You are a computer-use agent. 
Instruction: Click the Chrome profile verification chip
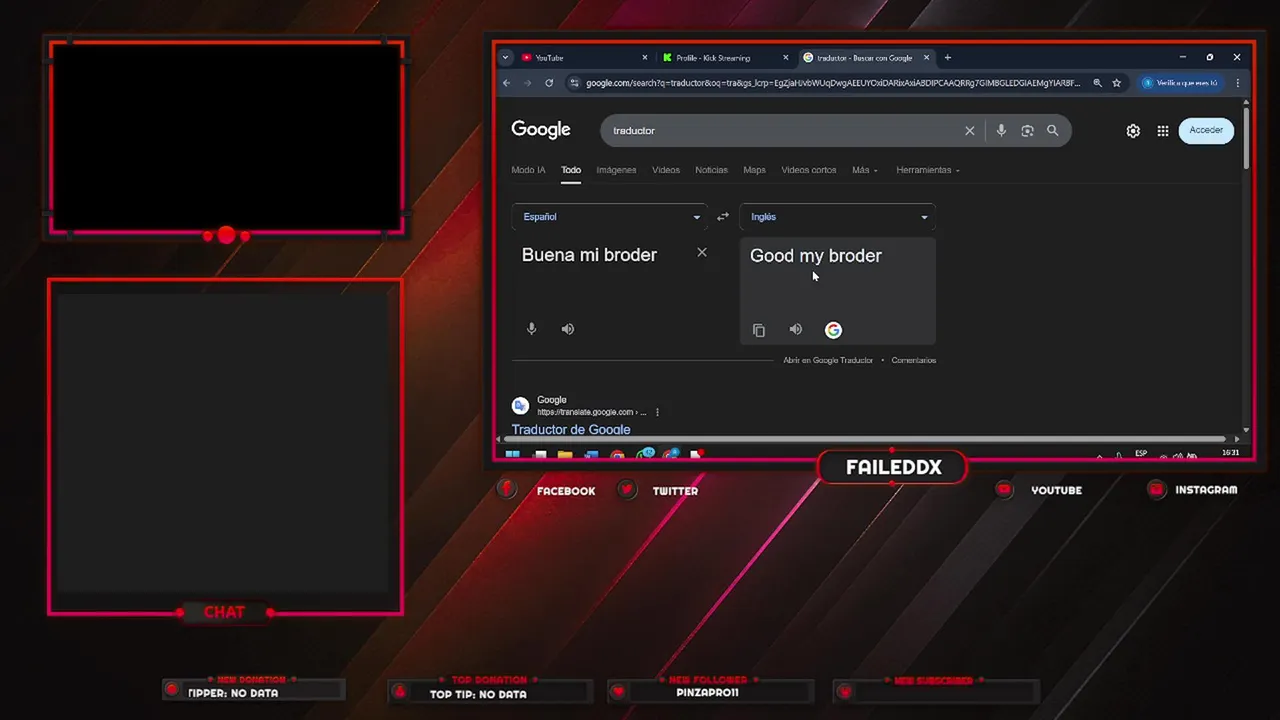coord(1182,83)
